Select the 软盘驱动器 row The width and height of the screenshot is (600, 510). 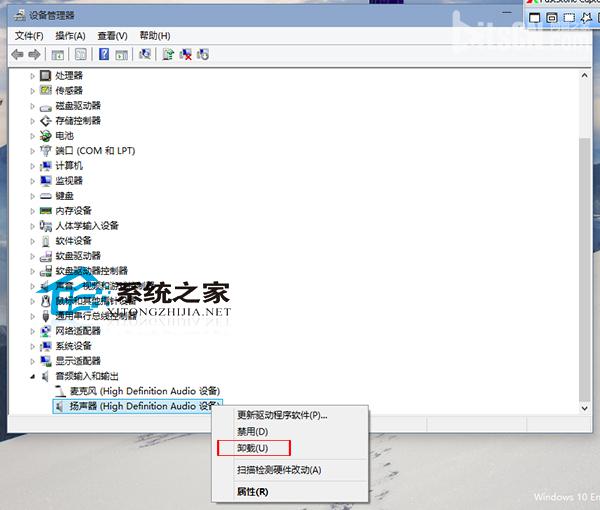(78, 256)
